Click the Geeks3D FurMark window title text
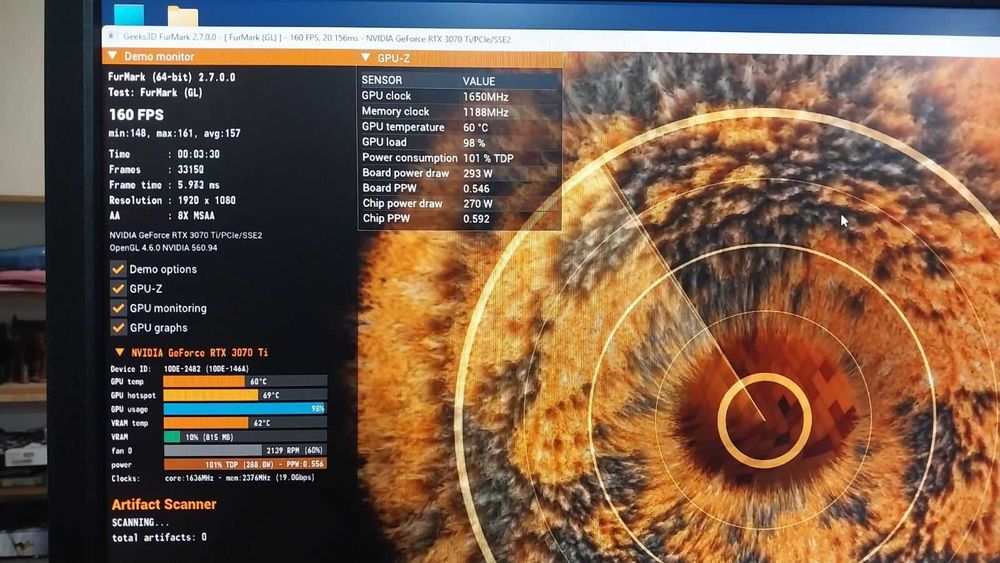 [x=317, y=38]
